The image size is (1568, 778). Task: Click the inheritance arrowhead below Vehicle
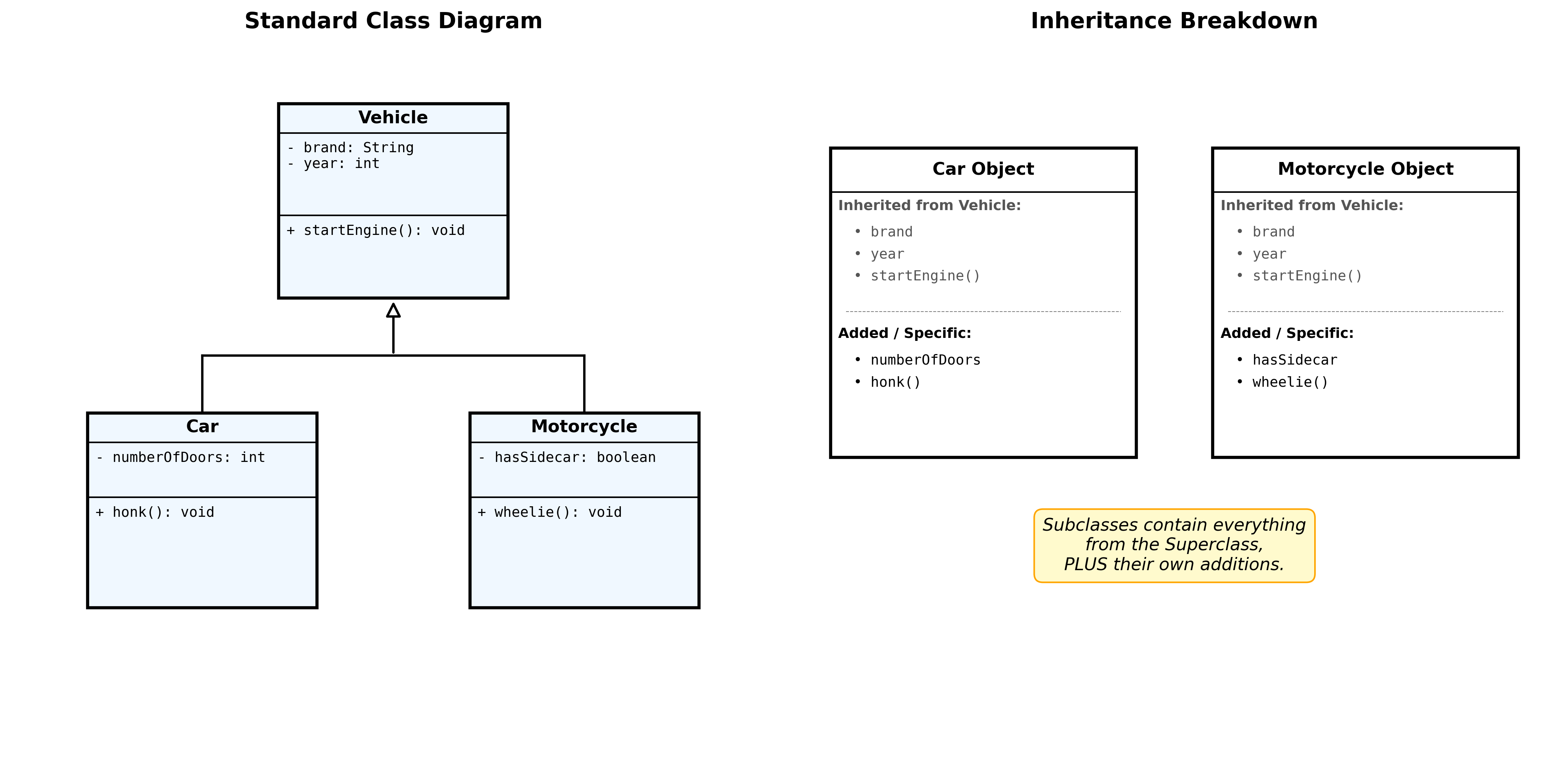[x=393, y=310]
